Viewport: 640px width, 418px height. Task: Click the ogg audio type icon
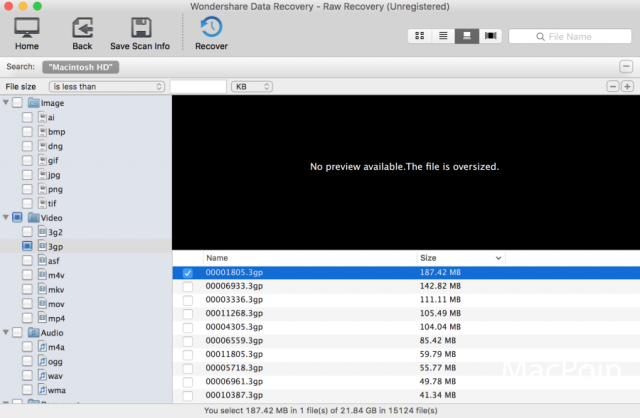[x=42, y=361]
